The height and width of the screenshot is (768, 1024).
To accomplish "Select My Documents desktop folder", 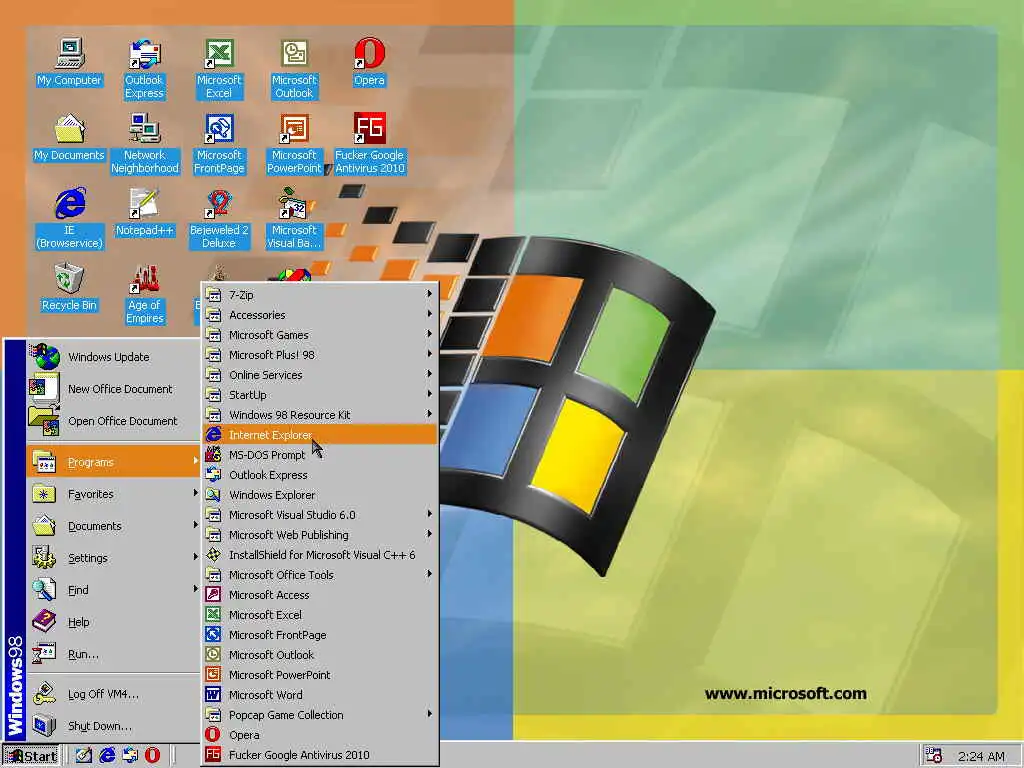I will coord(69,138).
